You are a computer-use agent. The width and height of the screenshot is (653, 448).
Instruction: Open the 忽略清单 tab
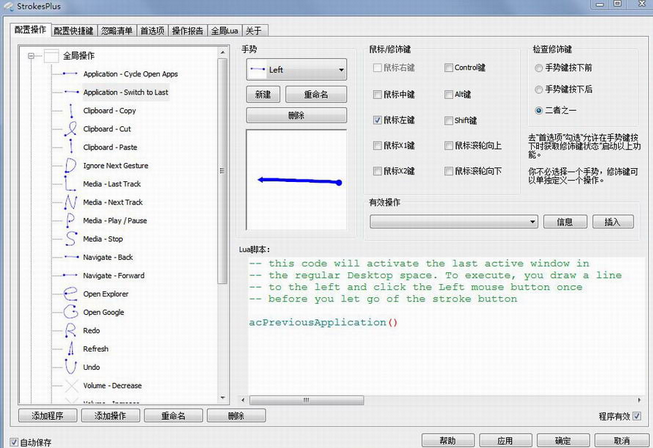coord(117,31)
